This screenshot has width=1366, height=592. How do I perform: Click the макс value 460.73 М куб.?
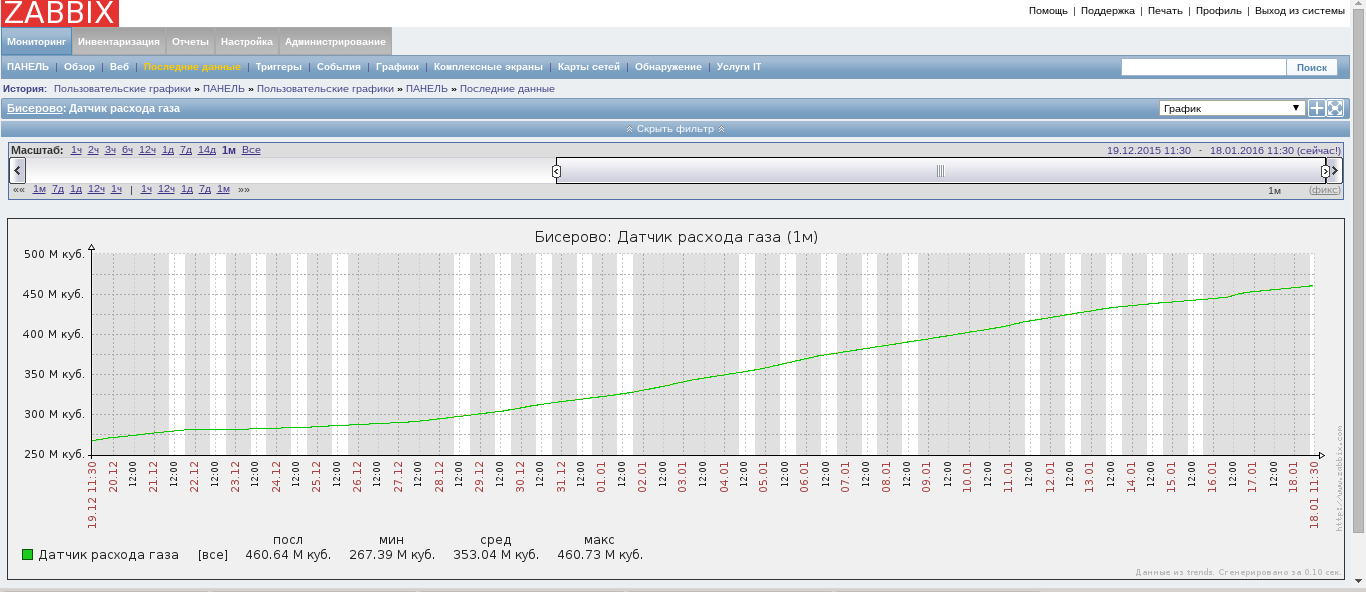[x=600, y=554]
